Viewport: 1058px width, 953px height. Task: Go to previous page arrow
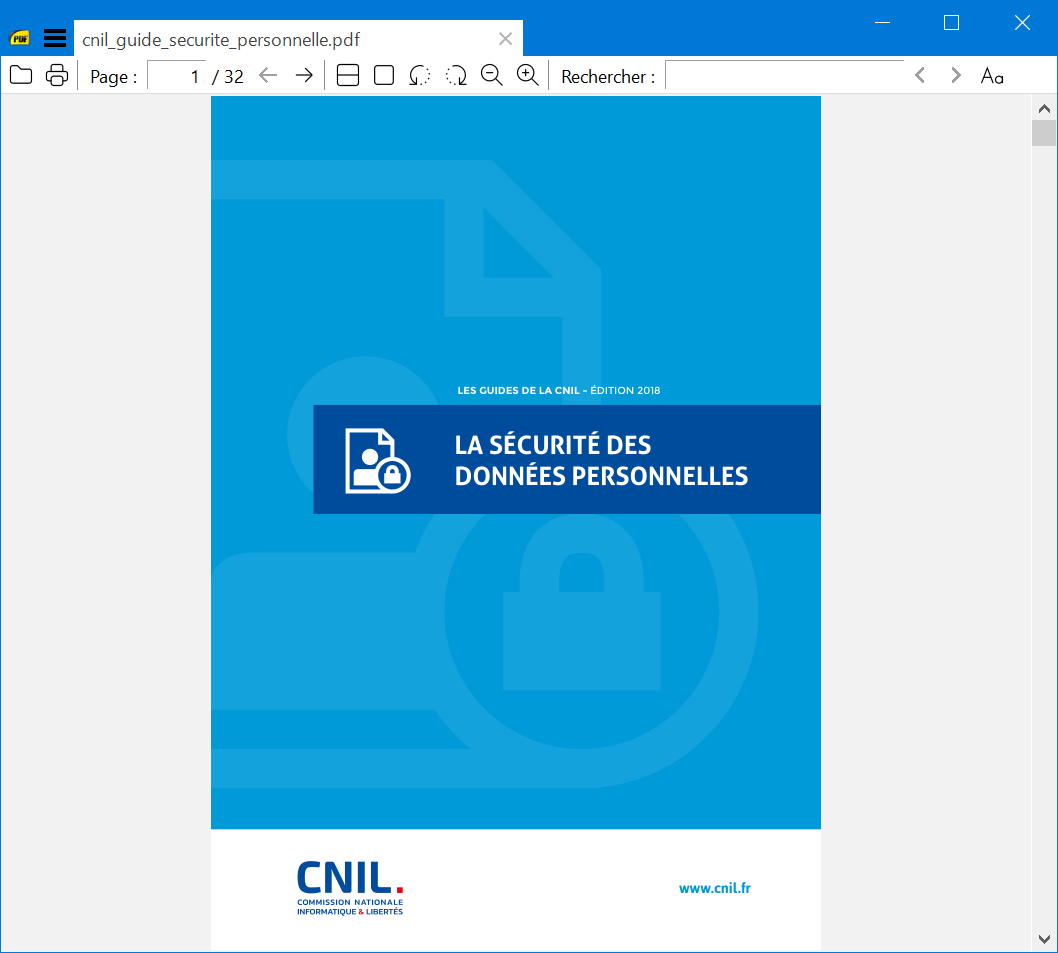[x=268, y=76]
